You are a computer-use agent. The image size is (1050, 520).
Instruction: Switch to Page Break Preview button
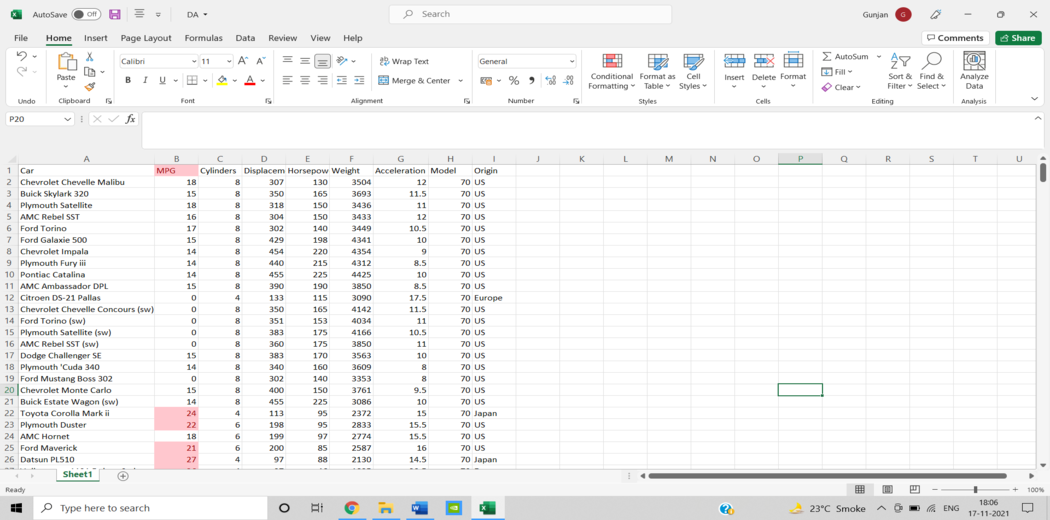point(915,490)
